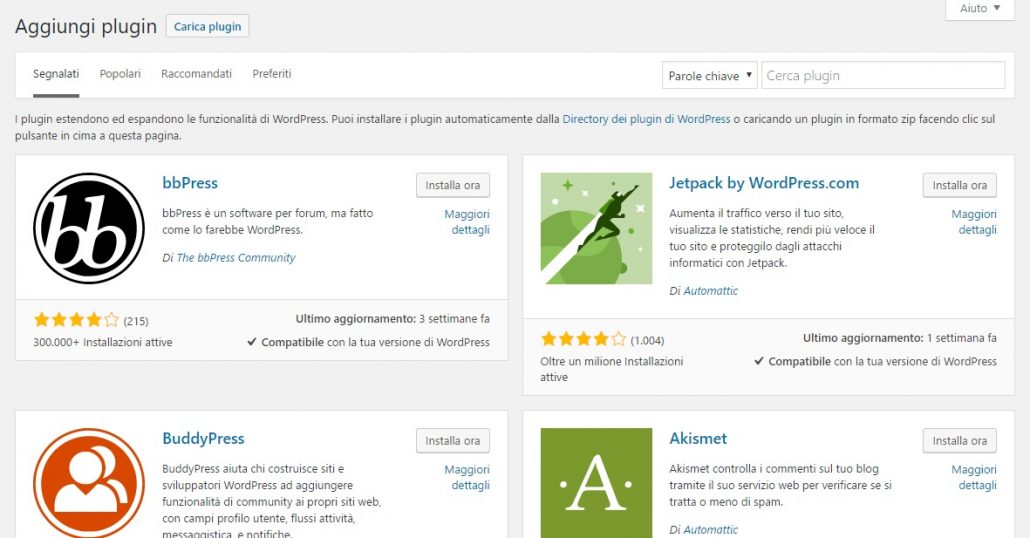Open the Akismet title link
1030x538 pixels.
[x=698, y=438]
